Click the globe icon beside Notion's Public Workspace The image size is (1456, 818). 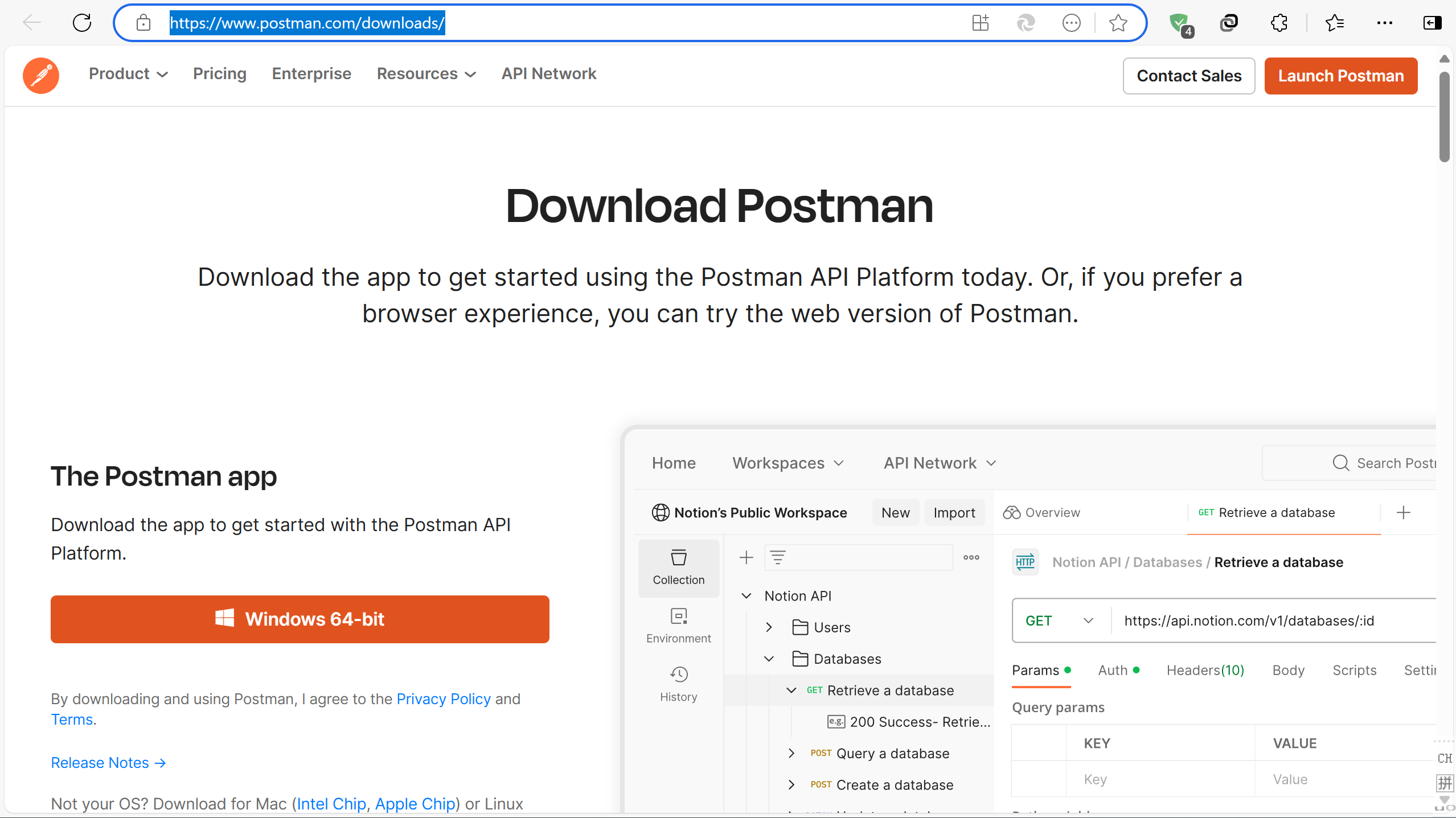click(x=660, y=512)
